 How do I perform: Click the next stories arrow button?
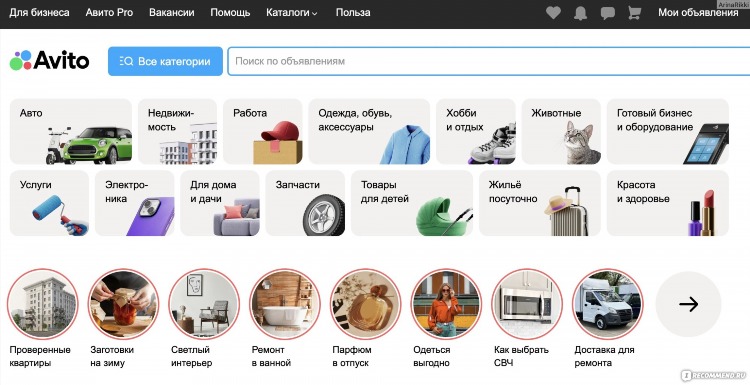coord(688,304)
